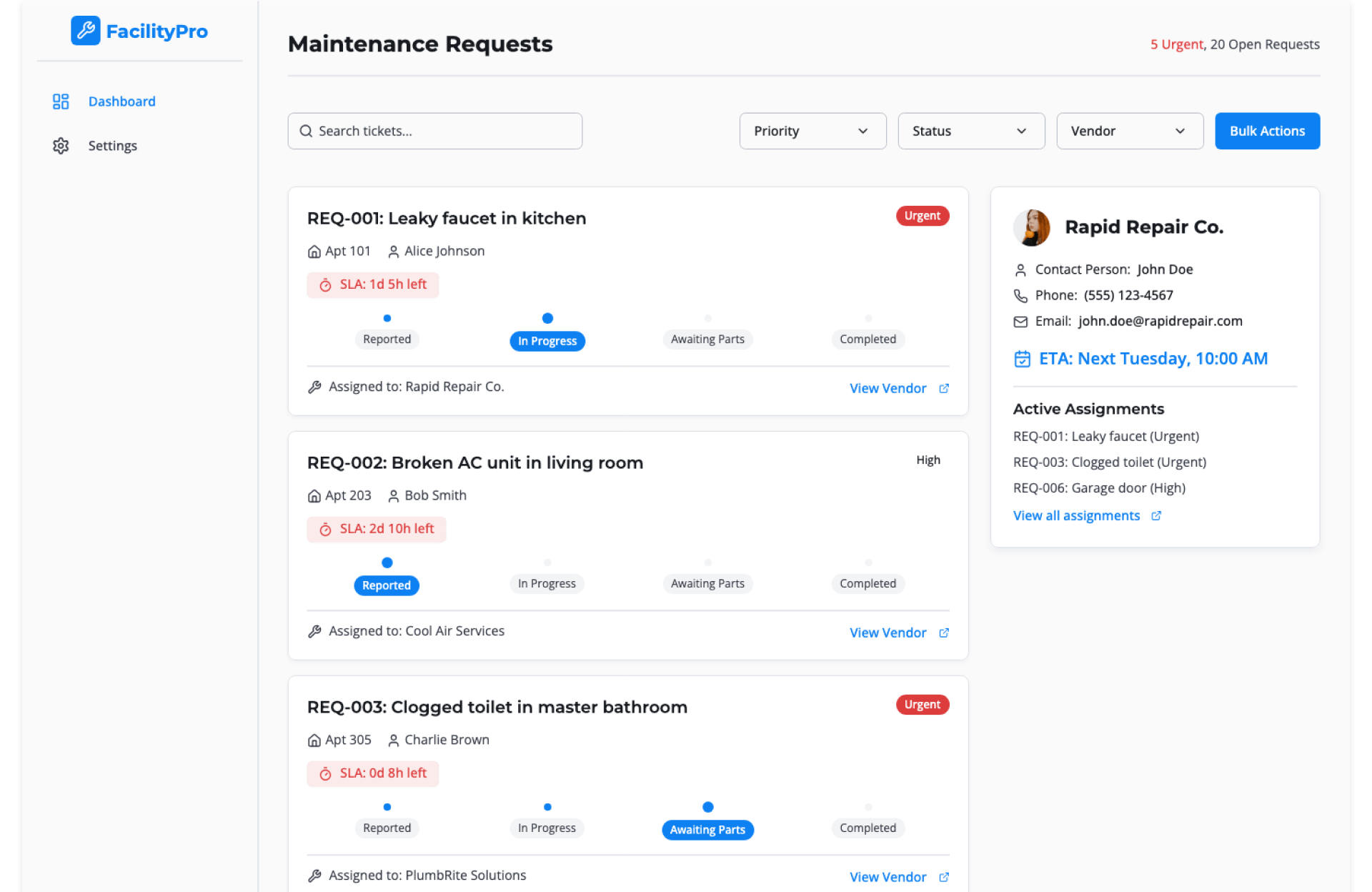Click the ETA calendar icon in vendor panel
1372x892 pixels.
click(1022, 359)
